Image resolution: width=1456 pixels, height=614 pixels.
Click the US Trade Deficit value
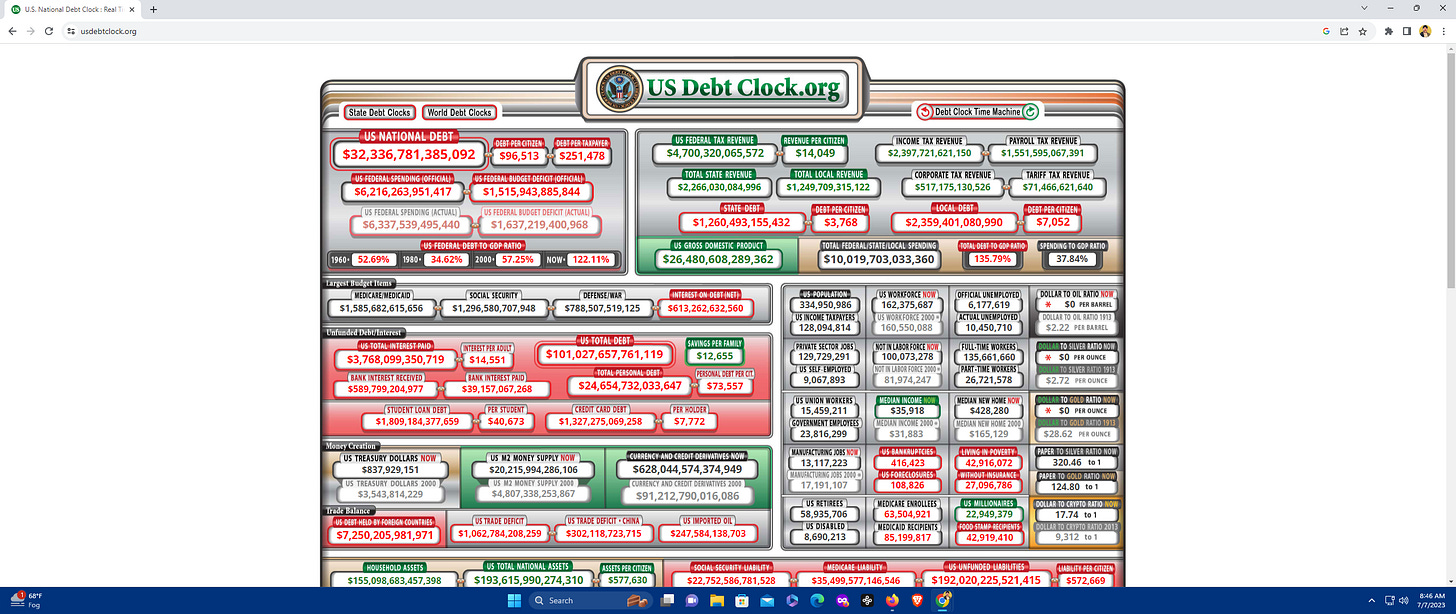tap(500, 535)
